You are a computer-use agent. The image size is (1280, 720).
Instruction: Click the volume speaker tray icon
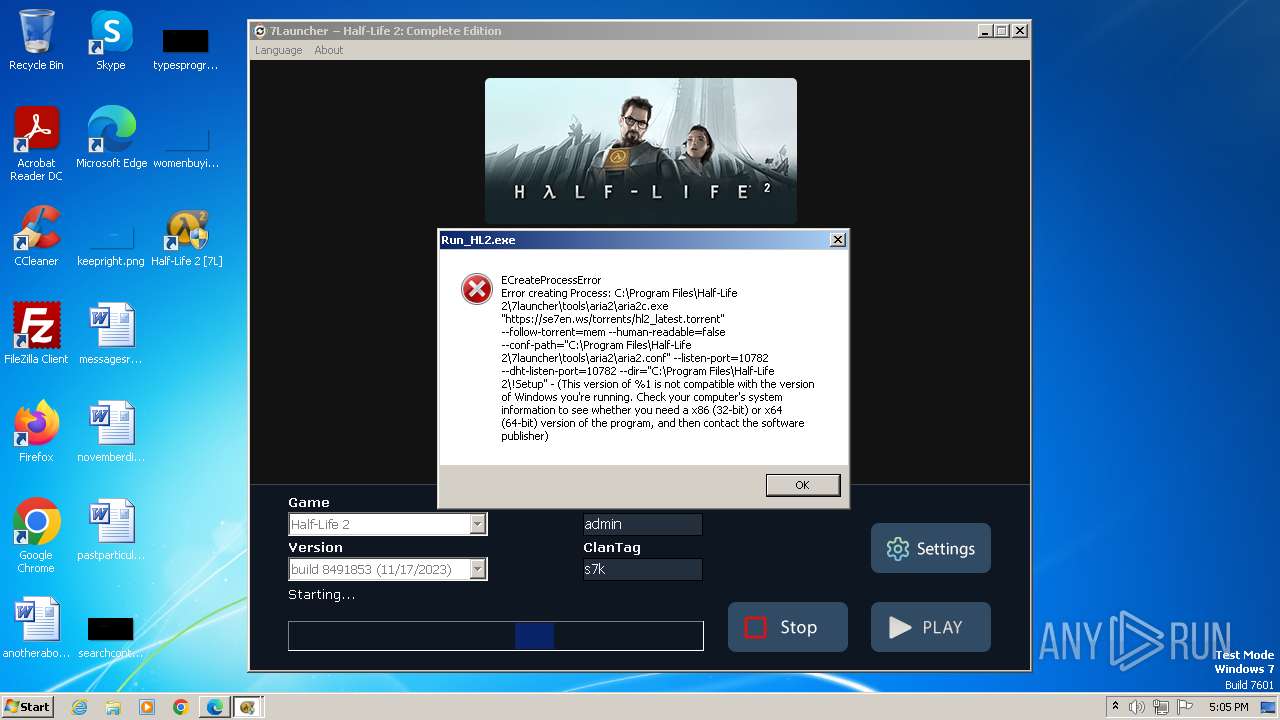[1137, 707]
